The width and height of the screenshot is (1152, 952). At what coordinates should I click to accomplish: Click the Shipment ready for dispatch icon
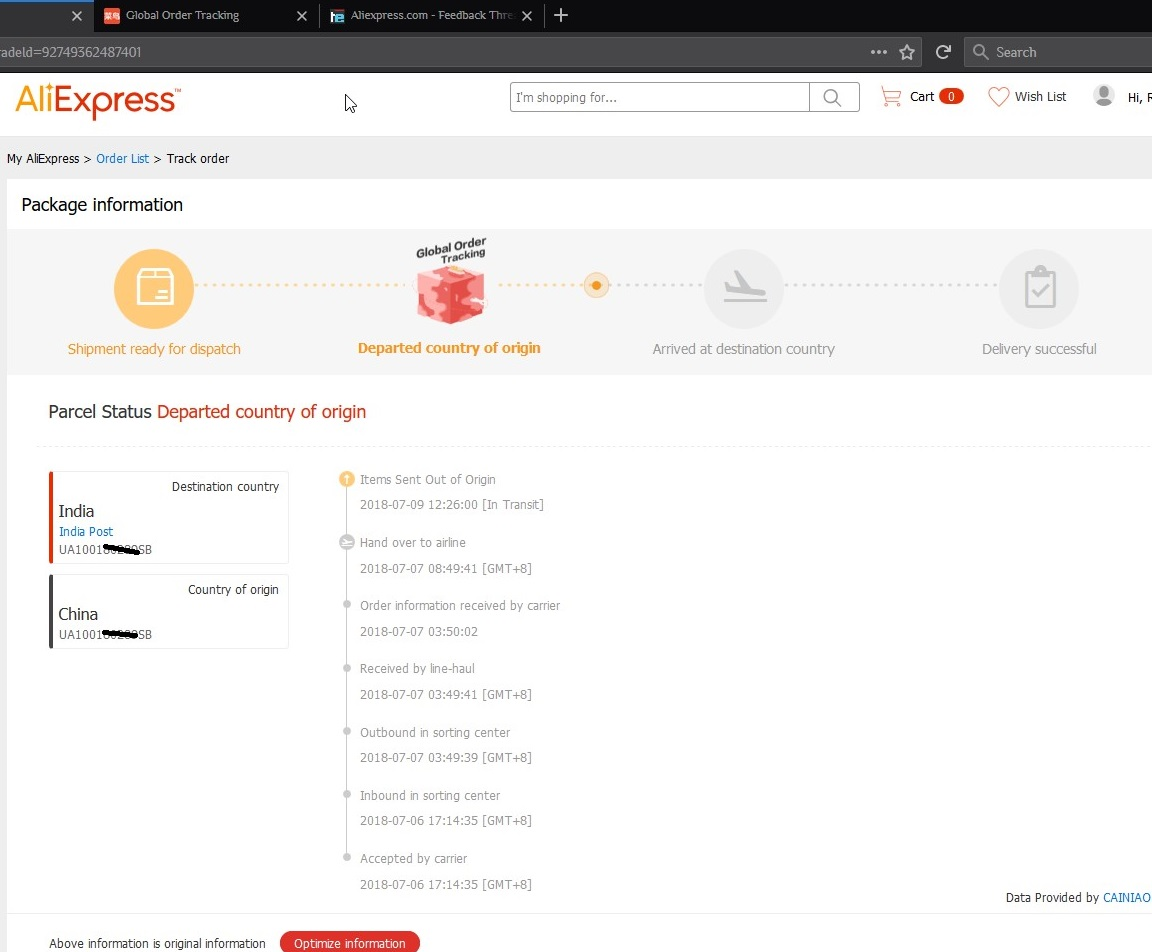click(154, 289)
